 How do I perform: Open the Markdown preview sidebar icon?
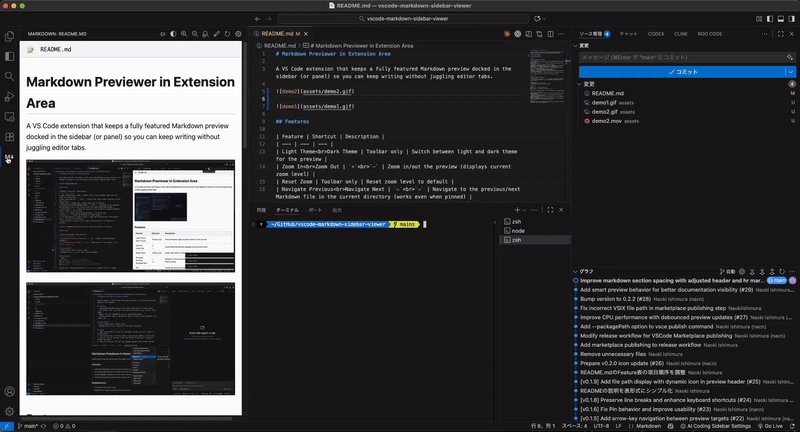coord(9,158)
